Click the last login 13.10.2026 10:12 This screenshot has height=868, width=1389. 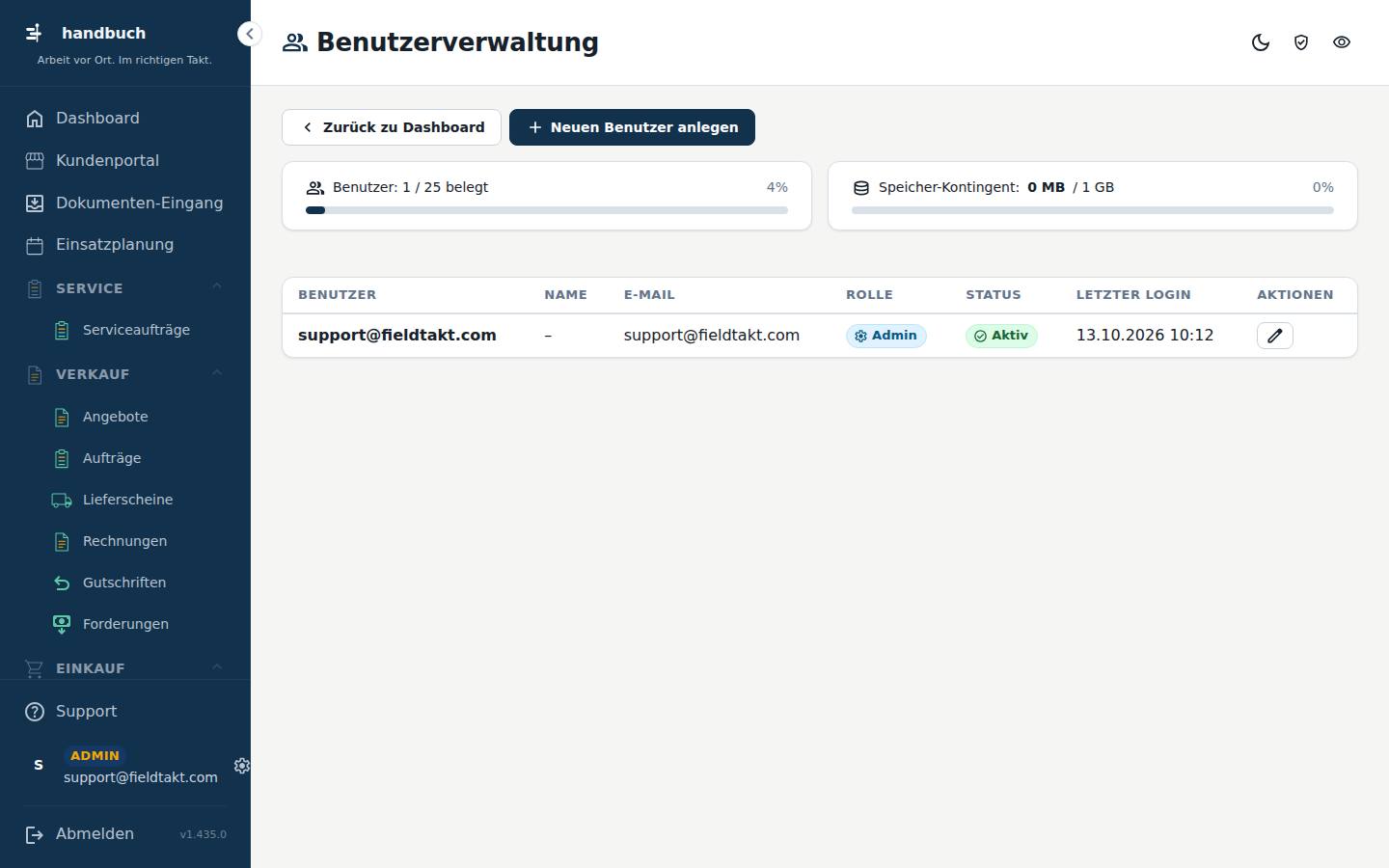1145,336
